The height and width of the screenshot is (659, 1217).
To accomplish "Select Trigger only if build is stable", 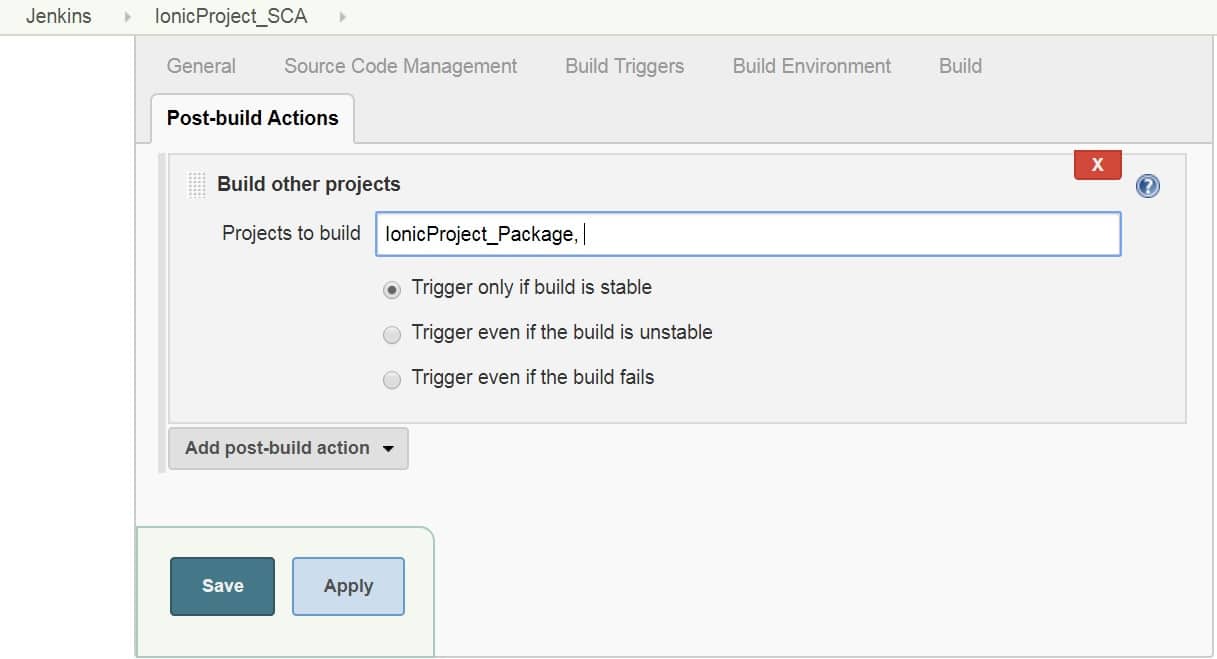I will 392,289.
